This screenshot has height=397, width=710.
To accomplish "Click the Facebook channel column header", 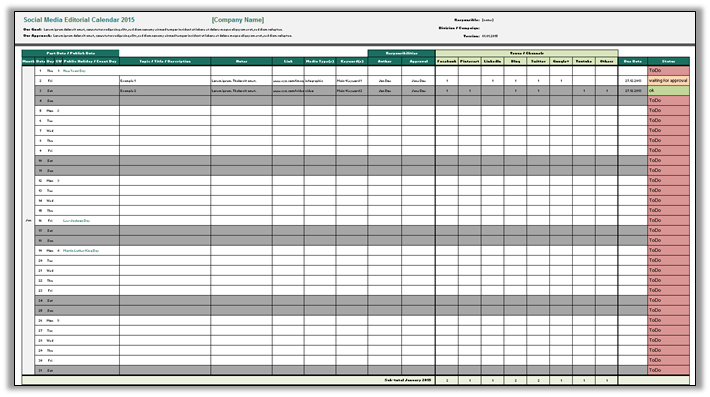I will point(446,61).
